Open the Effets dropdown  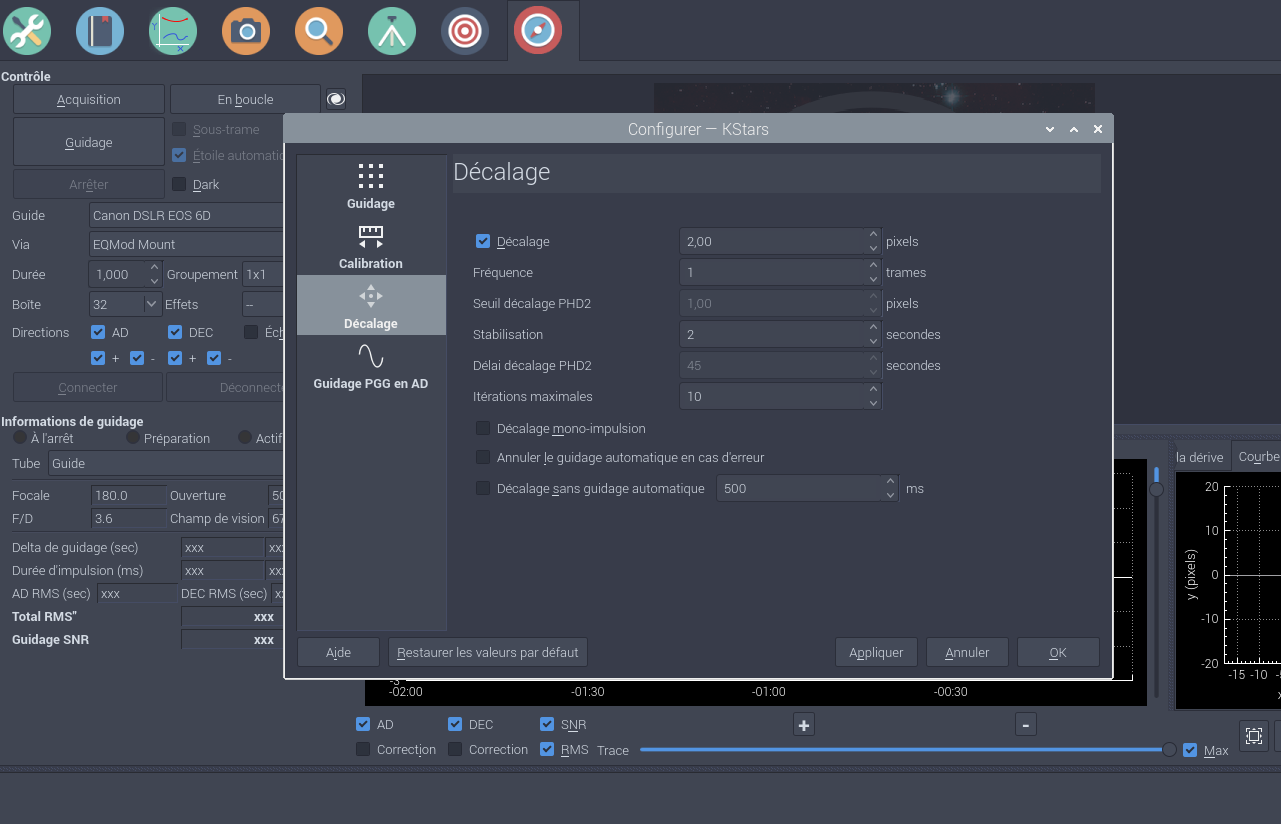point(264,304)
